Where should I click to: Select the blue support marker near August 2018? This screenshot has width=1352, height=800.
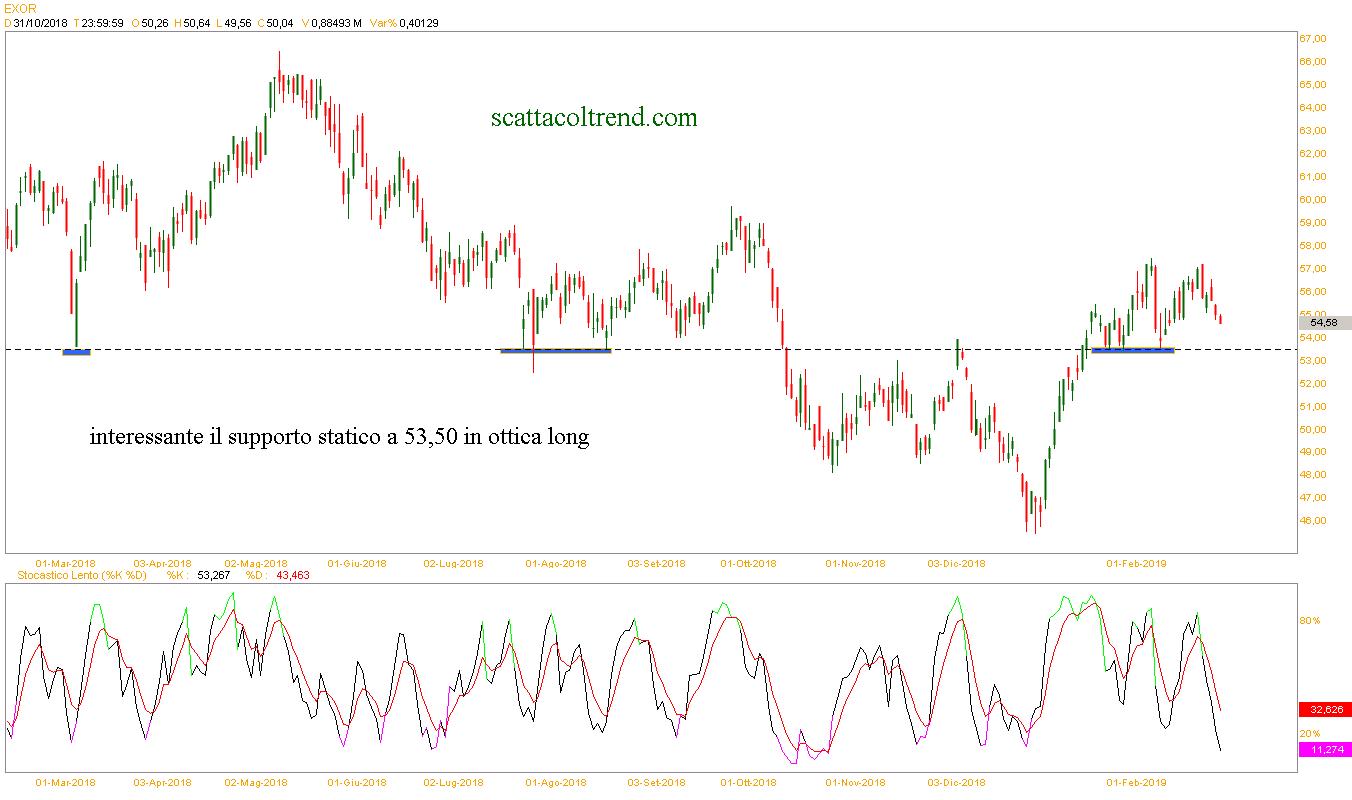tap(555, 350)
